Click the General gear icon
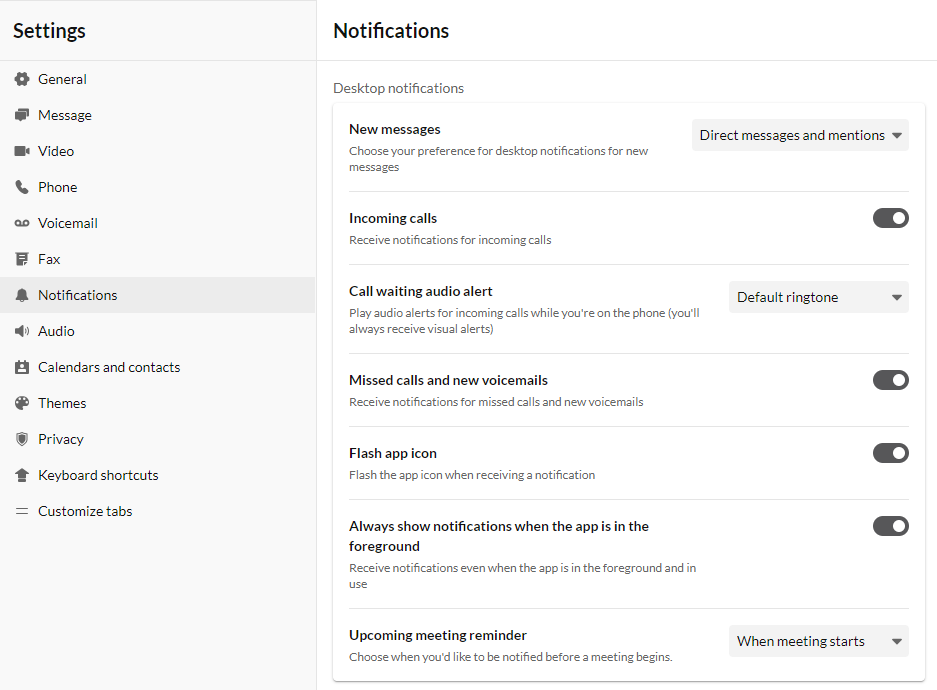Image resolution: width=937 pixels, height=690 pixels. click(x=22, y=79)
